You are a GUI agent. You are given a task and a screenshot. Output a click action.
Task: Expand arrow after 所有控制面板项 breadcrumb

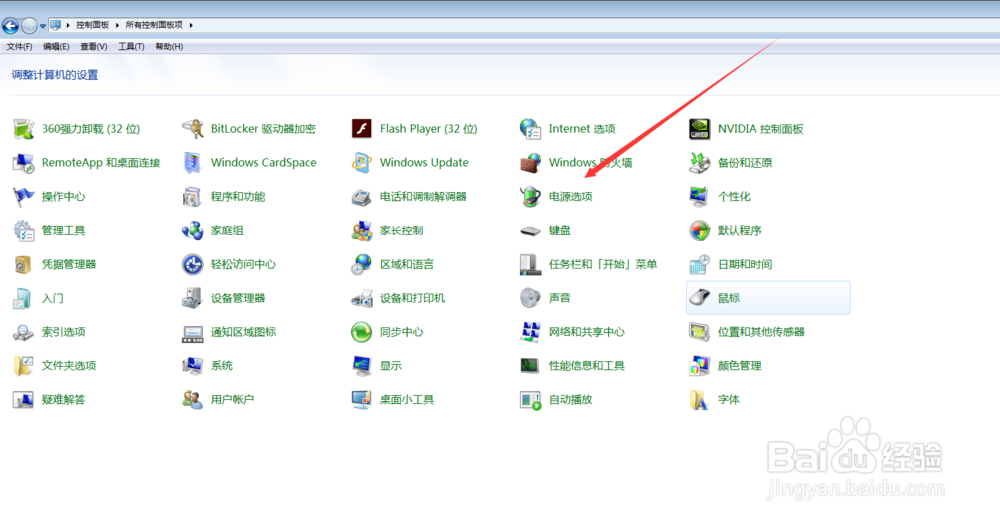[191, 26]
